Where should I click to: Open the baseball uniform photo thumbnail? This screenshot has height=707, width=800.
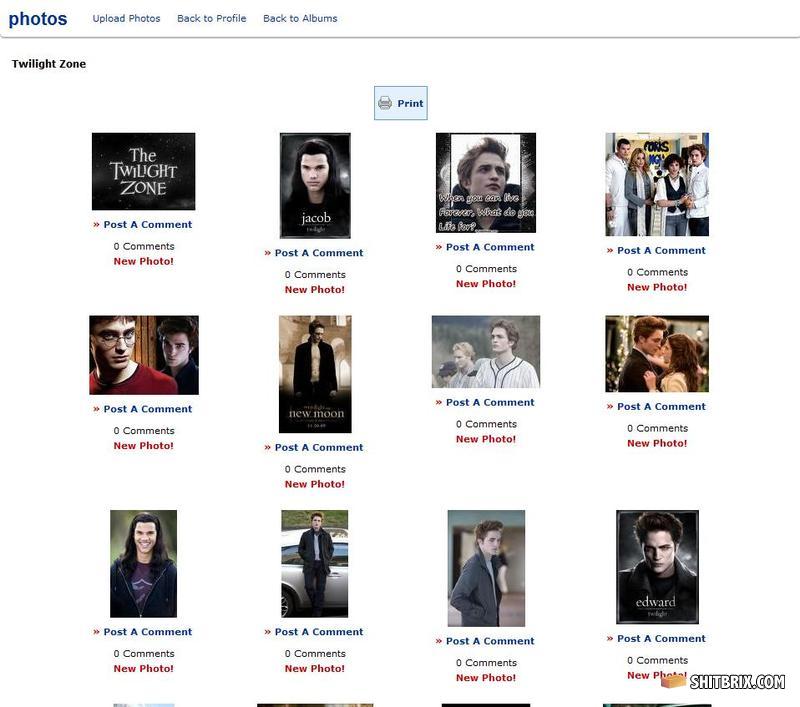(486, 351)
